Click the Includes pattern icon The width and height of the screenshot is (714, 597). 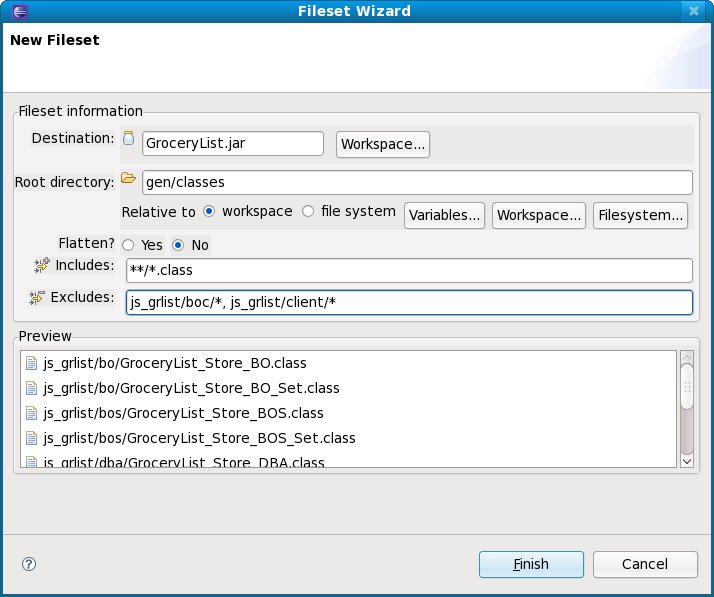click(41, 265)
